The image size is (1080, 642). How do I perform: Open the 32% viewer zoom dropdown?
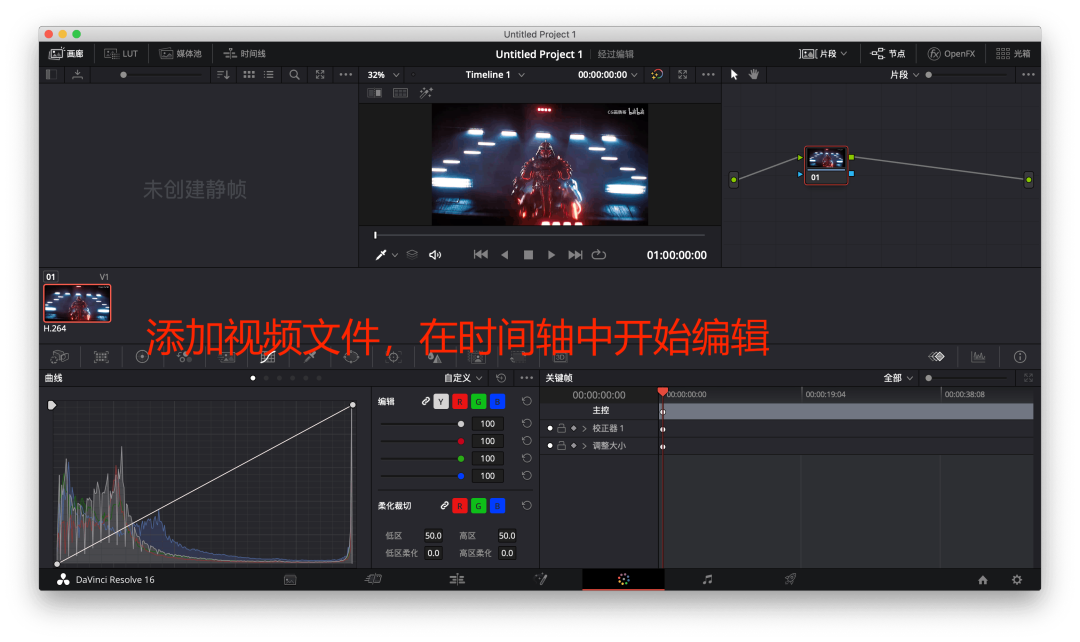[x=383, y=74]
